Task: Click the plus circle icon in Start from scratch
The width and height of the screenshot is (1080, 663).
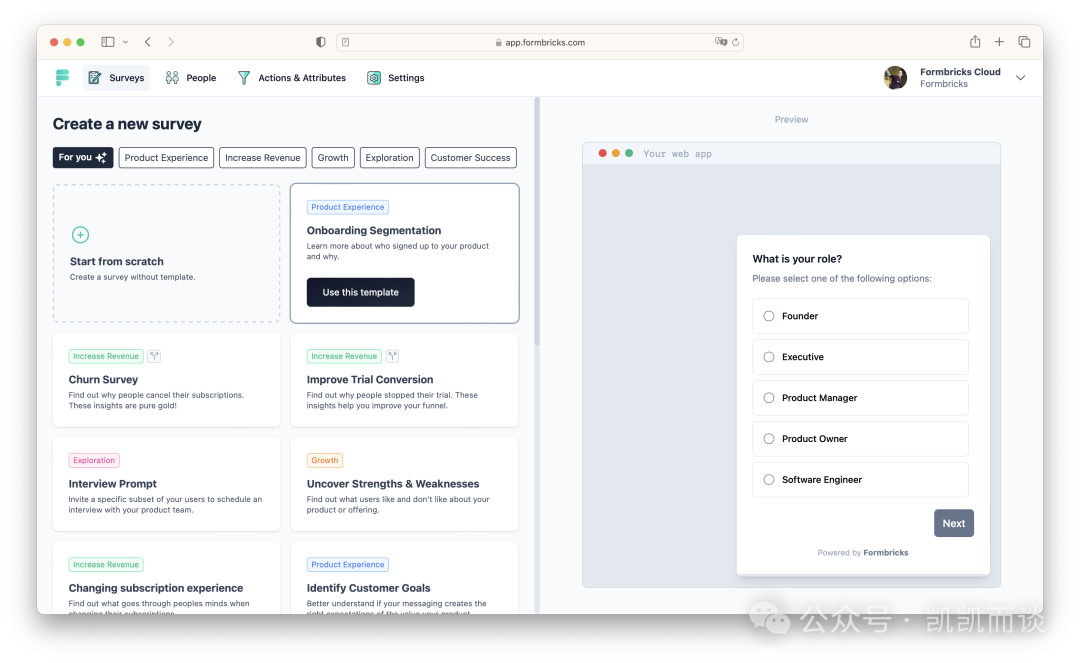Action: [81, 235]
